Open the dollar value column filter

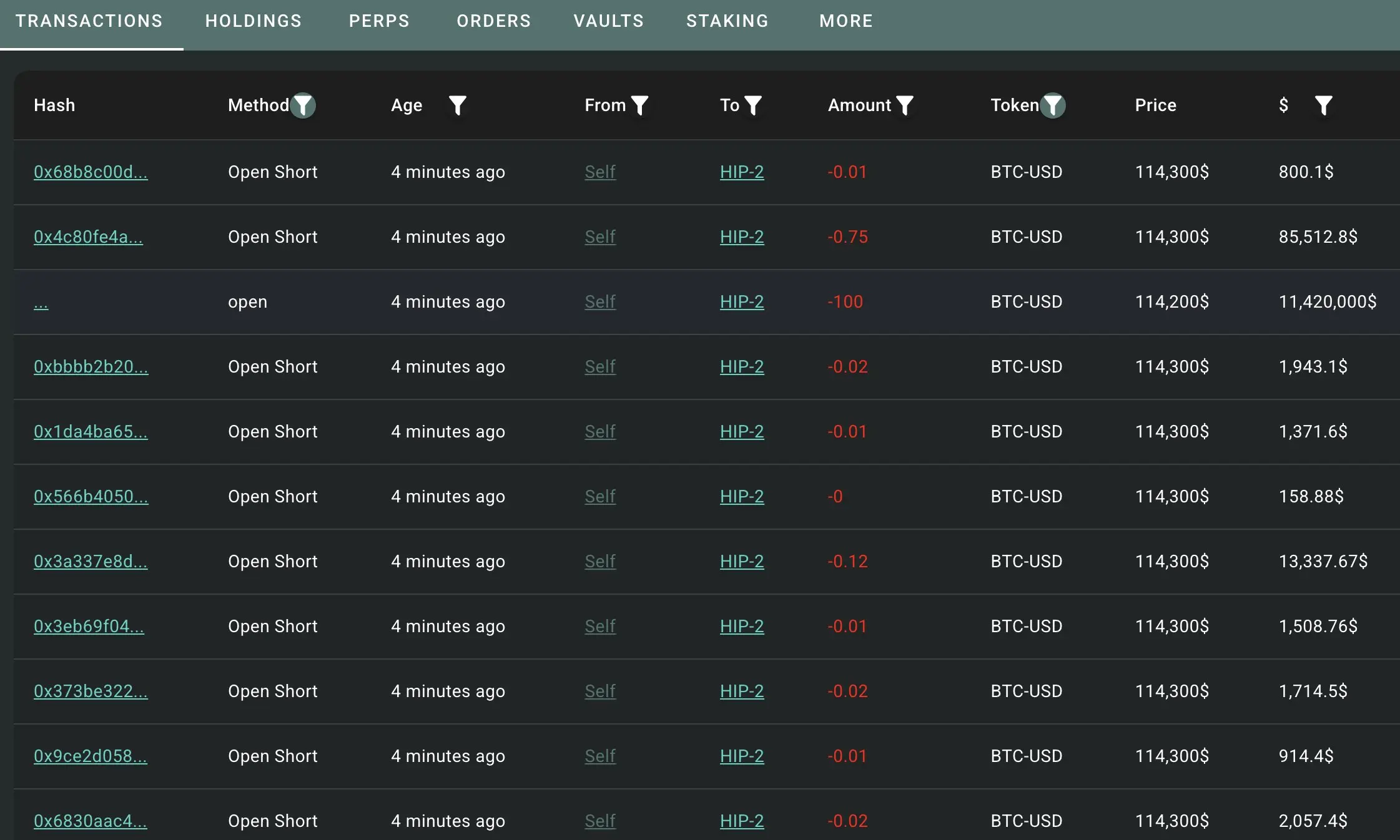click(x=1323, y=105)
